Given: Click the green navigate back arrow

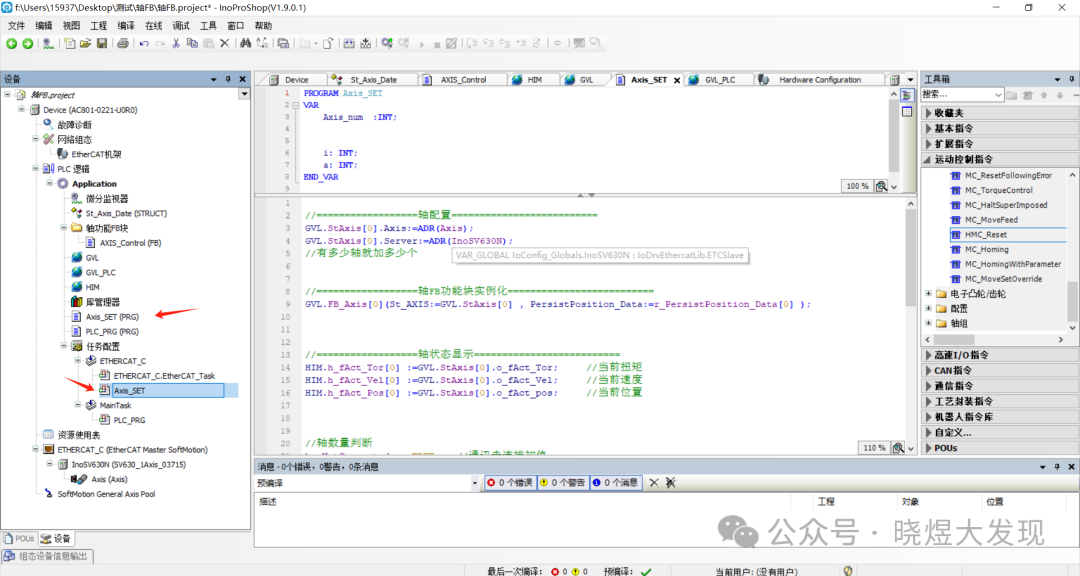Looking at the screenshot, I should tap(11, 43).
